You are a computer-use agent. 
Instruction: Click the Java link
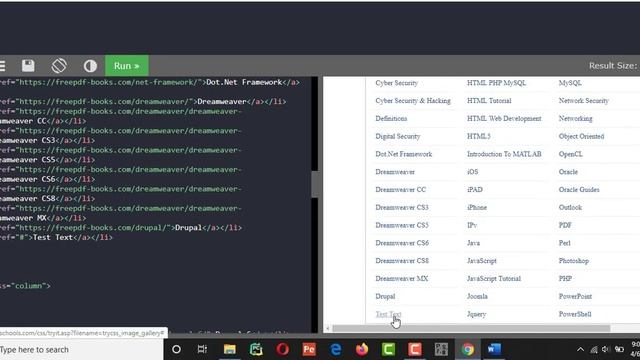(473, 243)
